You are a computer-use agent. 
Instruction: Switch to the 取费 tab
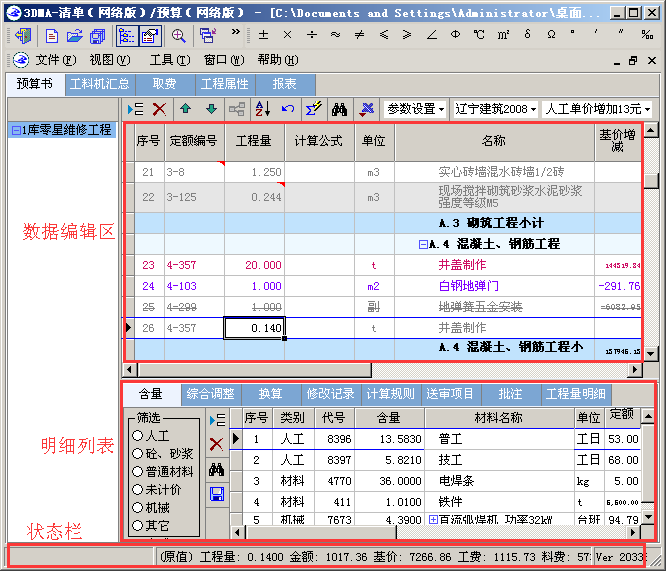click(x=165, y=84)
